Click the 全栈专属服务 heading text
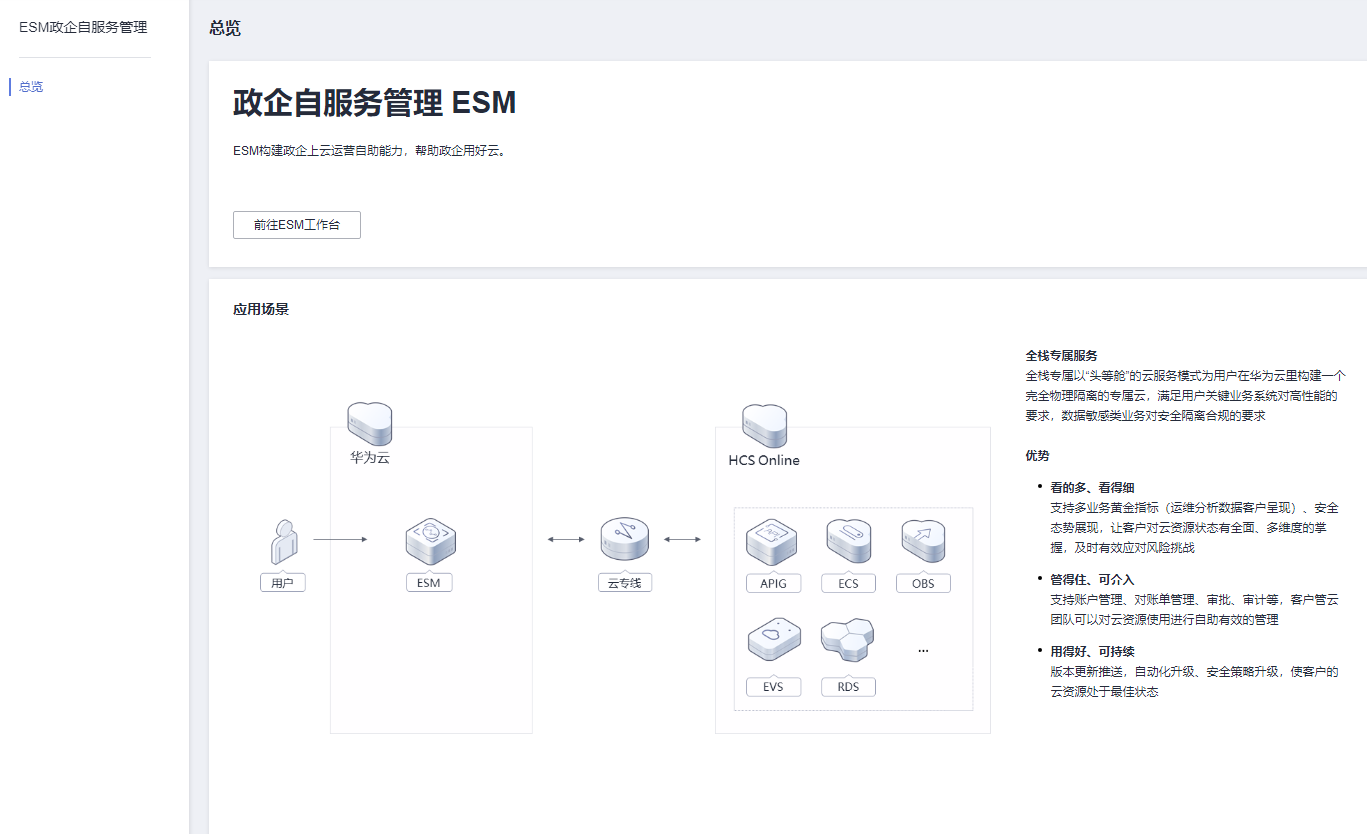 (x=1061, y=356)
